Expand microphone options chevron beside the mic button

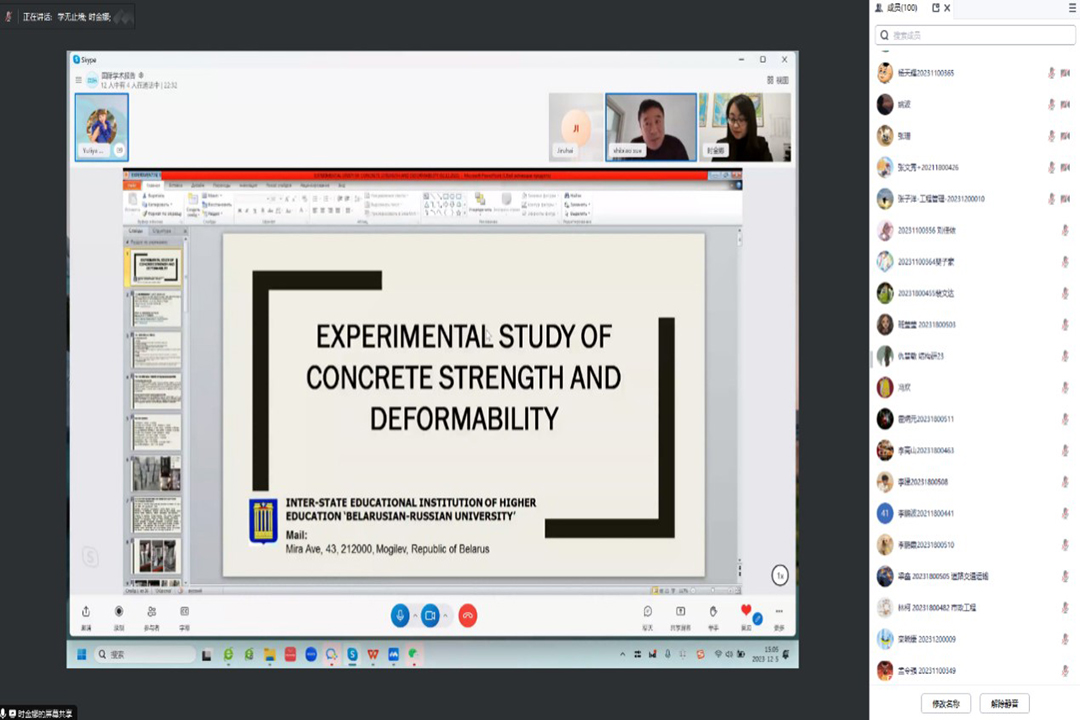click(x=414, y=615)
